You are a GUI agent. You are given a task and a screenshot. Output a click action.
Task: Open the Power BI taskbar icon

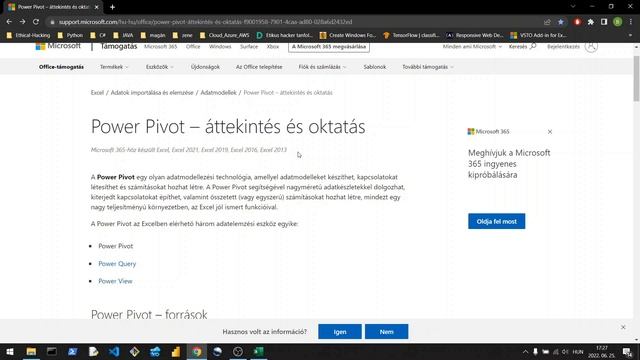[176, 351]
